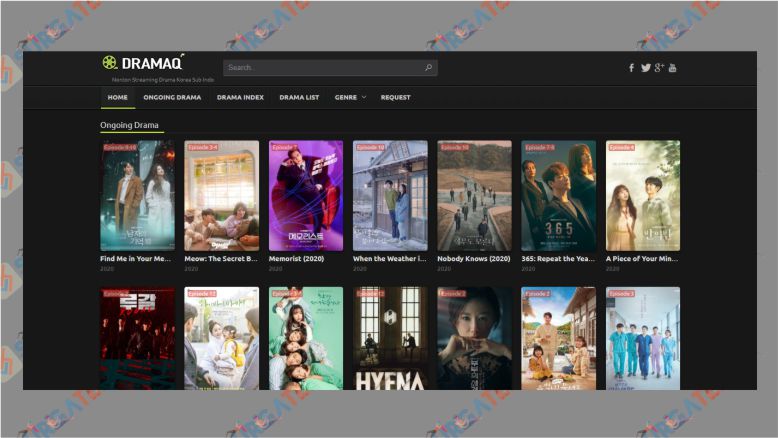Open the Ongoing Drama section heading
Viewport: 778px width, 438px height.
(129, 125)
